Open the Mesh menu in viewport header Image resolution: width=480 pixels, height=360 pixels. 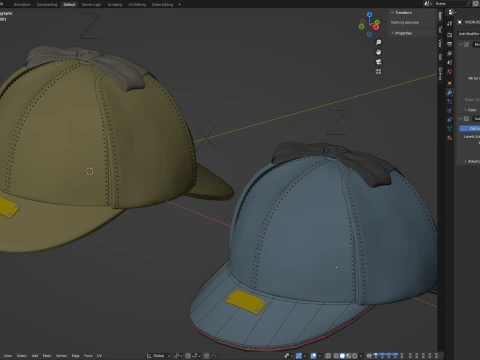[47, 356]
